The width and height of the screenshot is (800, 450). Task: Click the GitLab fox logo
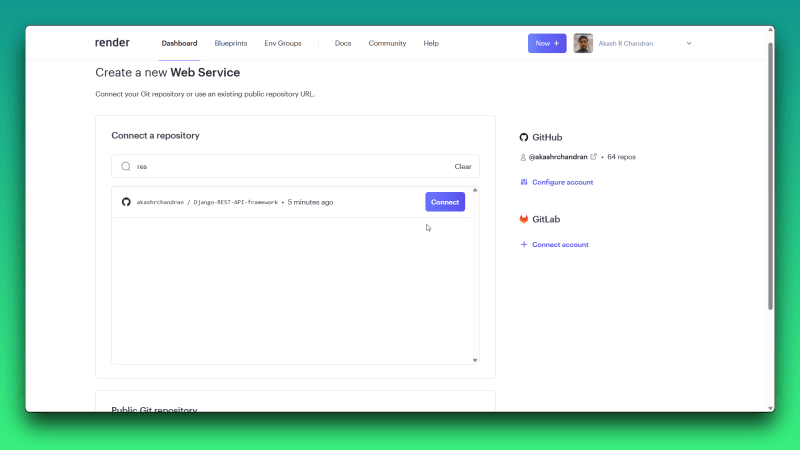coord(523,219)
